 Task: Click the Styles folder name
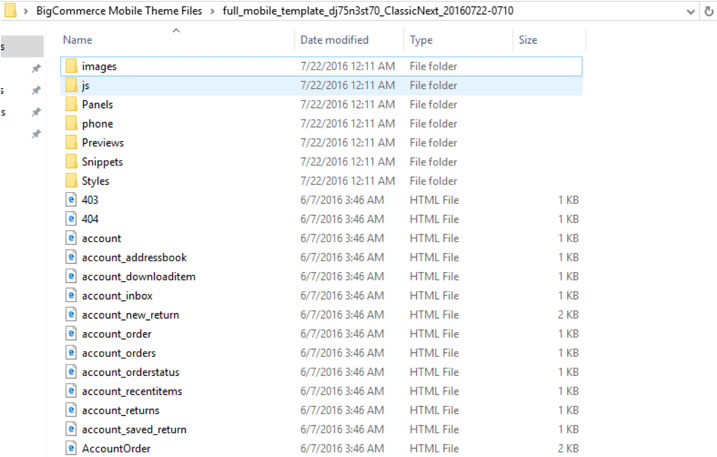[x=96, y=181]
